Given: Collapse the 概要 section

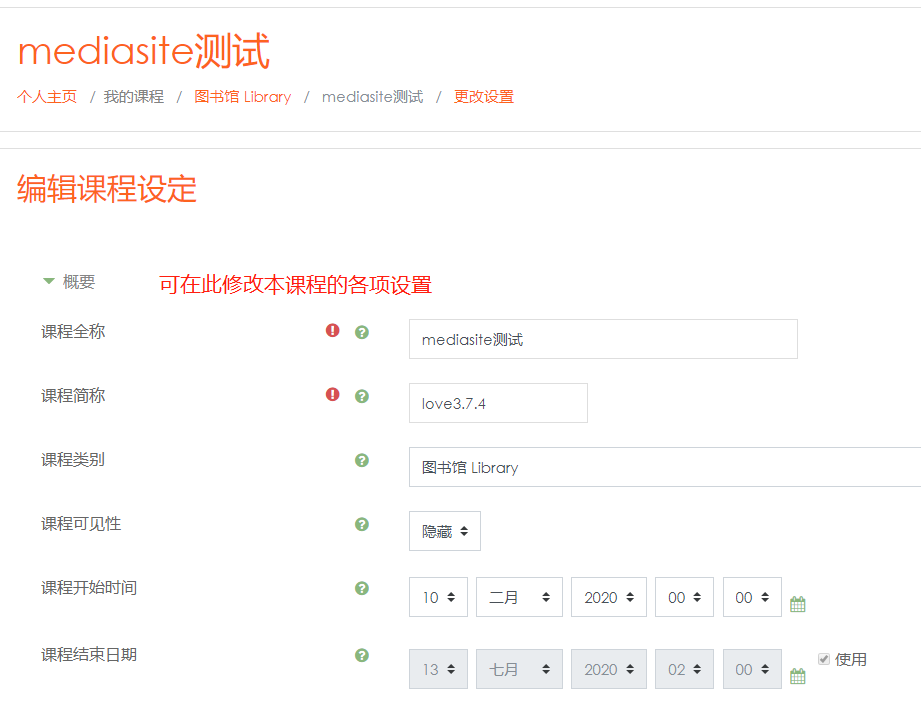Looking at the screenshot, I should coord(49,282).
